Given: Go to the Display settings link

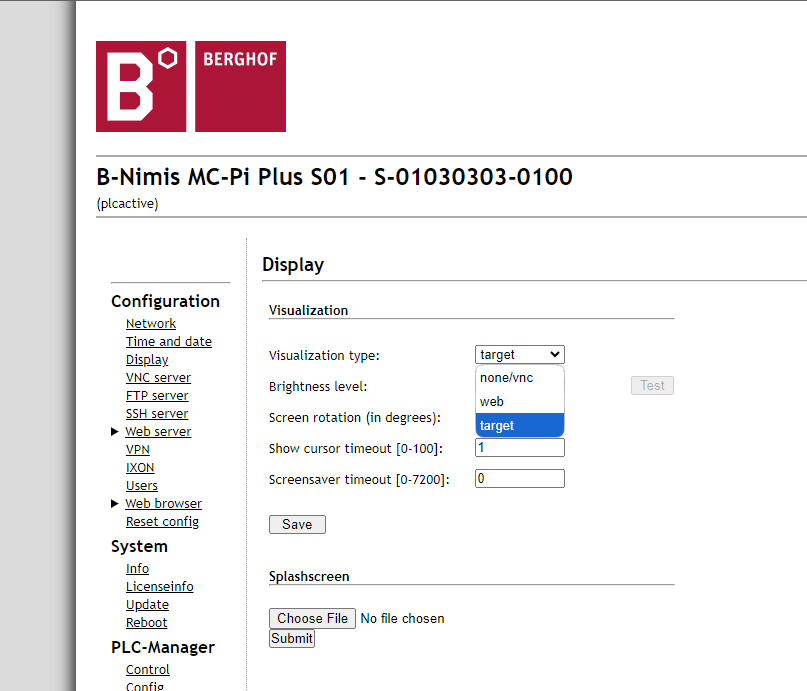Looking at the screenshot, I should (x=147, y=360).
